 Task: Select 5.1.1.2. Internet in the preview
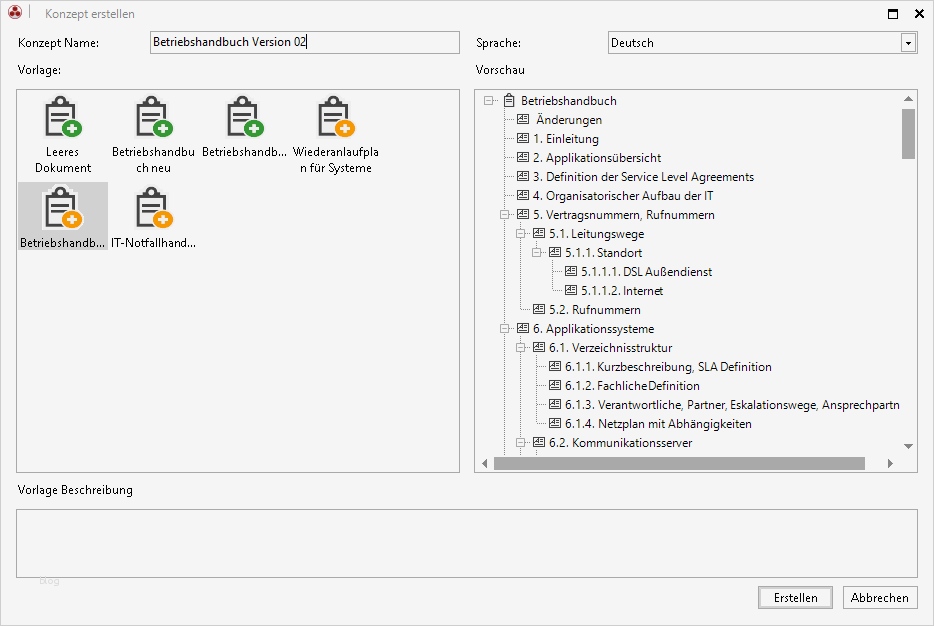pyautogui.click(x=622, y=291)
